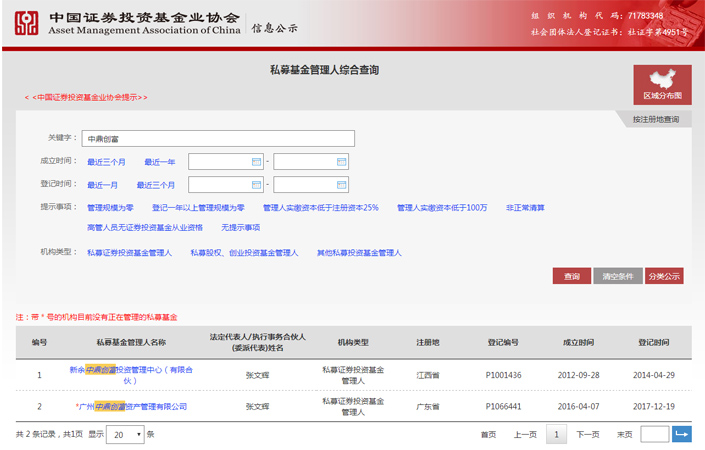Click the 私募基金管理人名称 column header
The height and width of the screenshot is (450, 705).
[131, 342]
